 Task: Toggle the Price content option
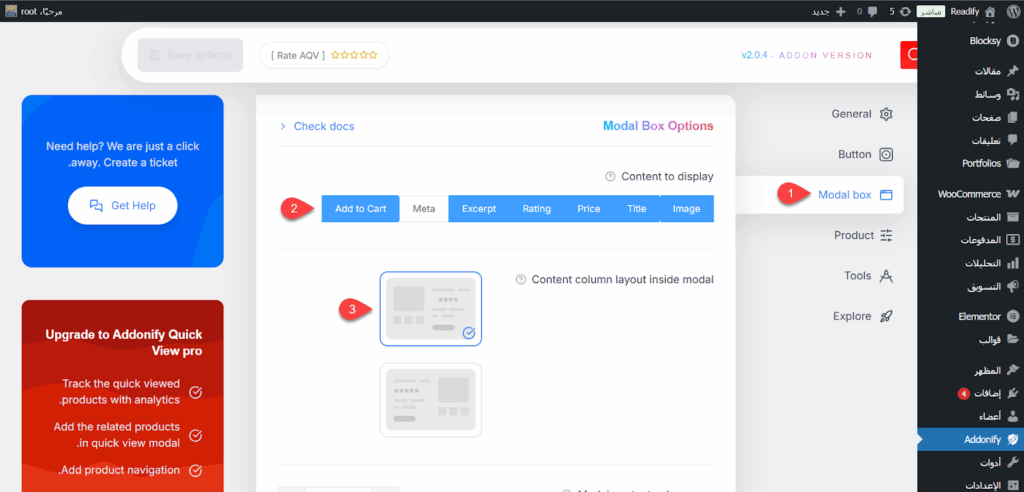point(588,209)
